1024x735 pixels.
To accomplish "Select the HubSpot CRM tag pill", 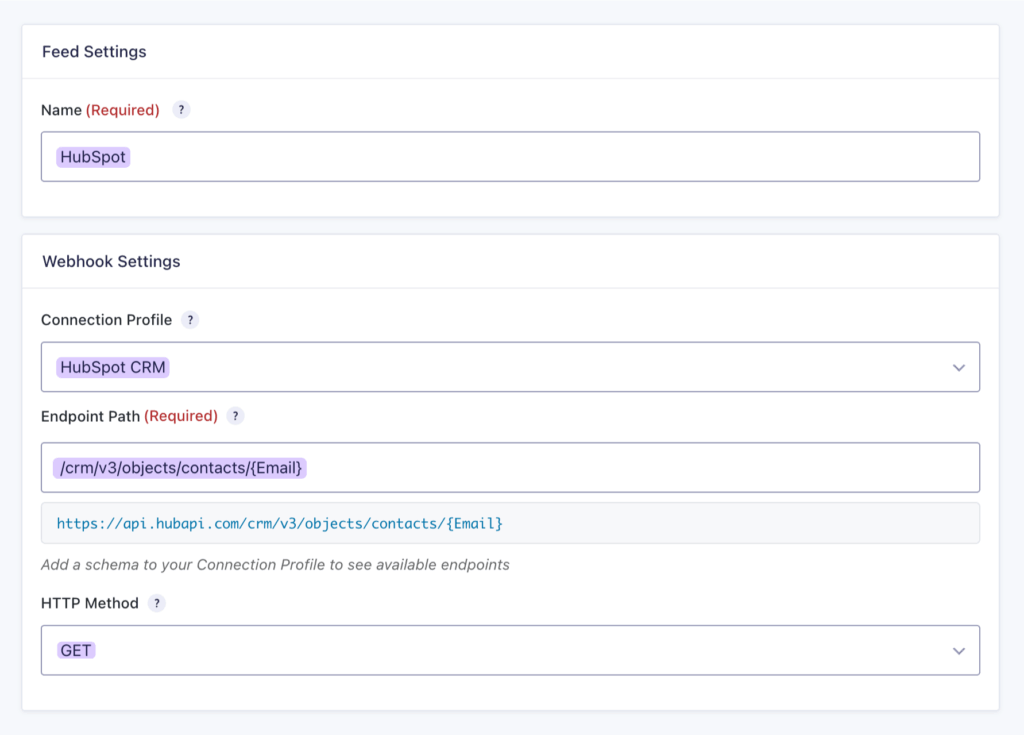I will tap(112, 367).
